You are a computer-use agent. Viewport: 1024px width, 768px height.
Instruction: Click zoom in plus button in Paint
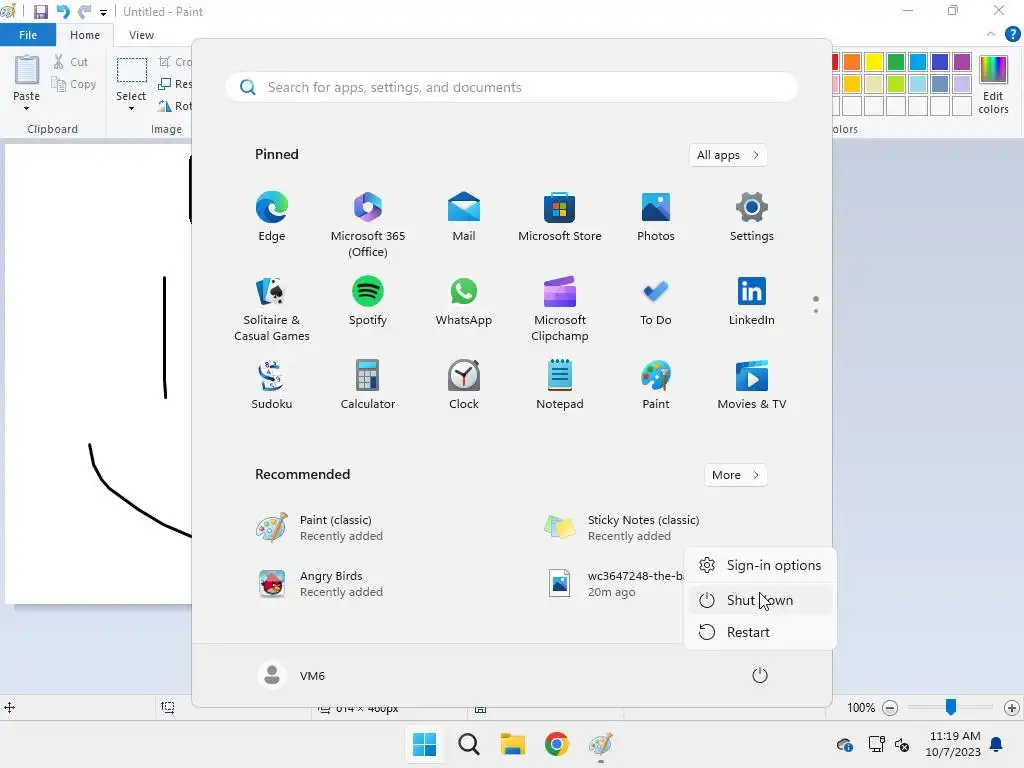tap(1012, 707)
